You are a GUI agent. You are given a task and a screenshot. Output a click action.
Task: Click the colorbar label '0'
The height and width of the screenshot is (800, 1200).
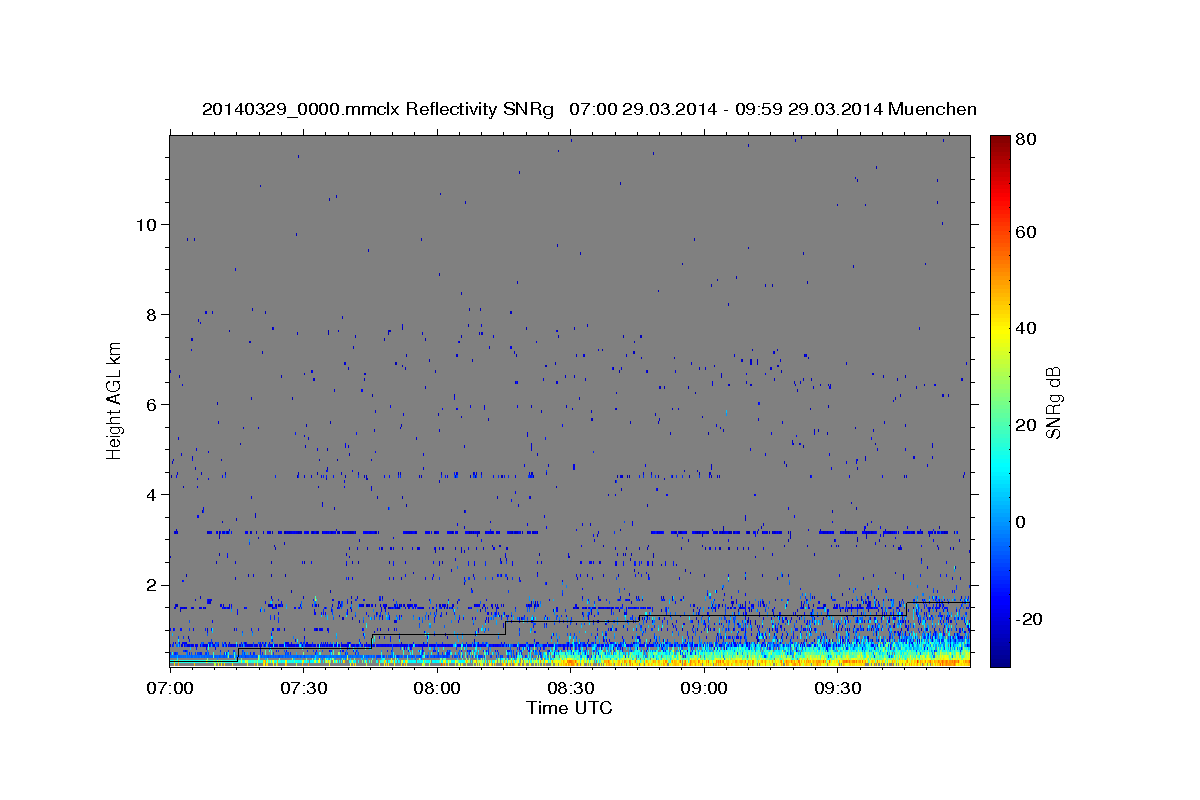[x=1020, y=522]
